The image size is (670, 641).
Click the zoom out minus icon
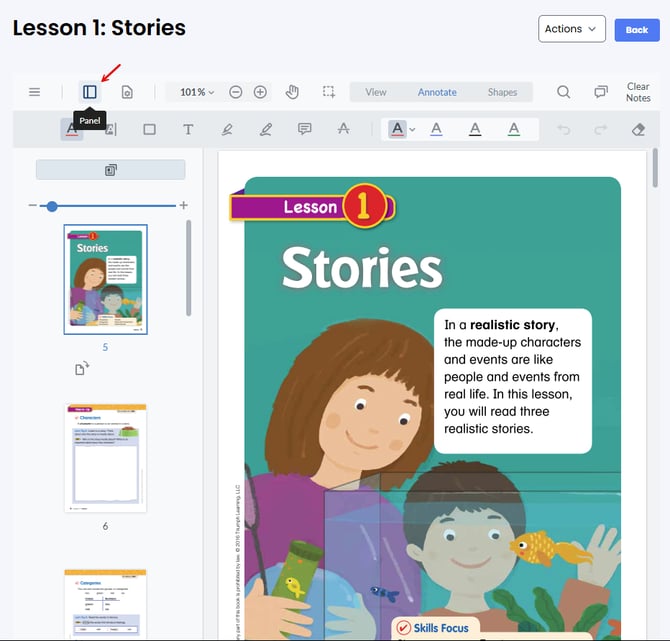point(236,92)
